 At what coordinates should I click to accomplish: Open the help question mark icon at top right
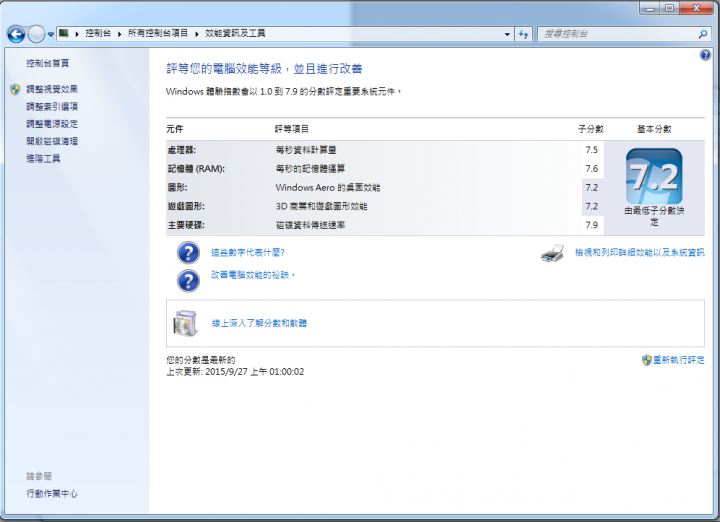coord(705,56)
